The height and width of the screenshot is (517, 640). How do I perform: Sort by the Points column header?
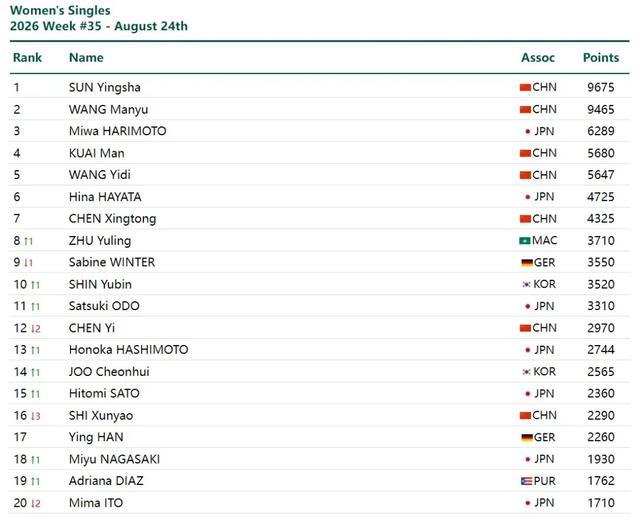point(601,58)
